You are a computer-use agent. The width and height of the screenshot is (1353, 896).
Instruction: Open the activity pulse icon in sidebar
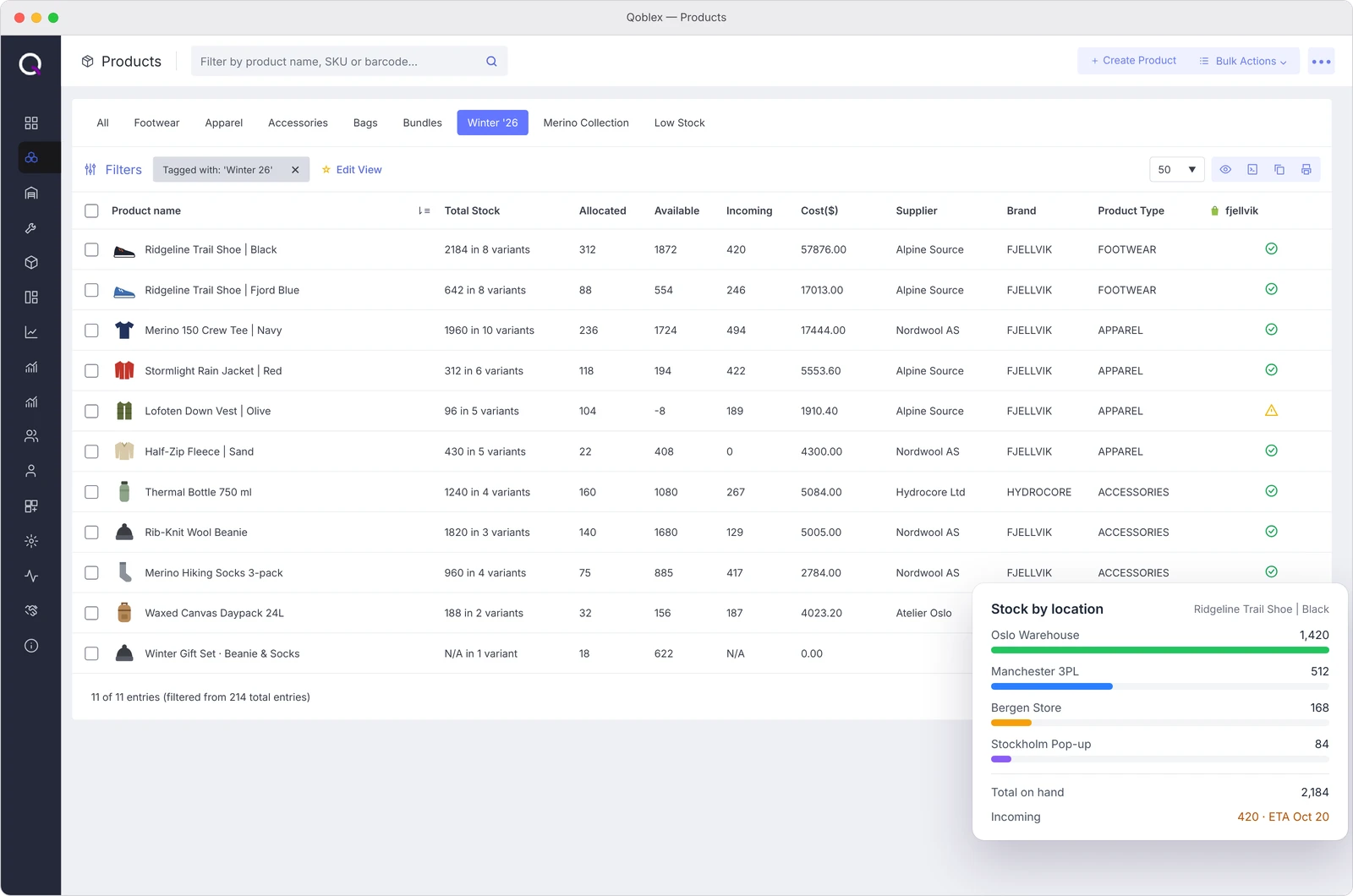(x=31, y=576)
